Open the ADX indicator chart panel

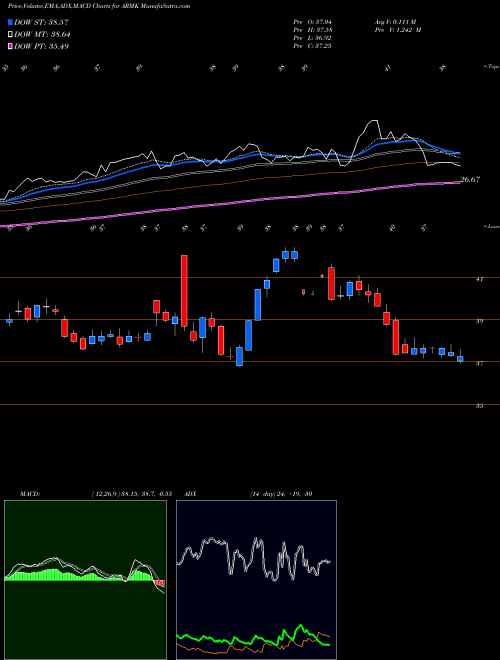click(x=256, y=580)
